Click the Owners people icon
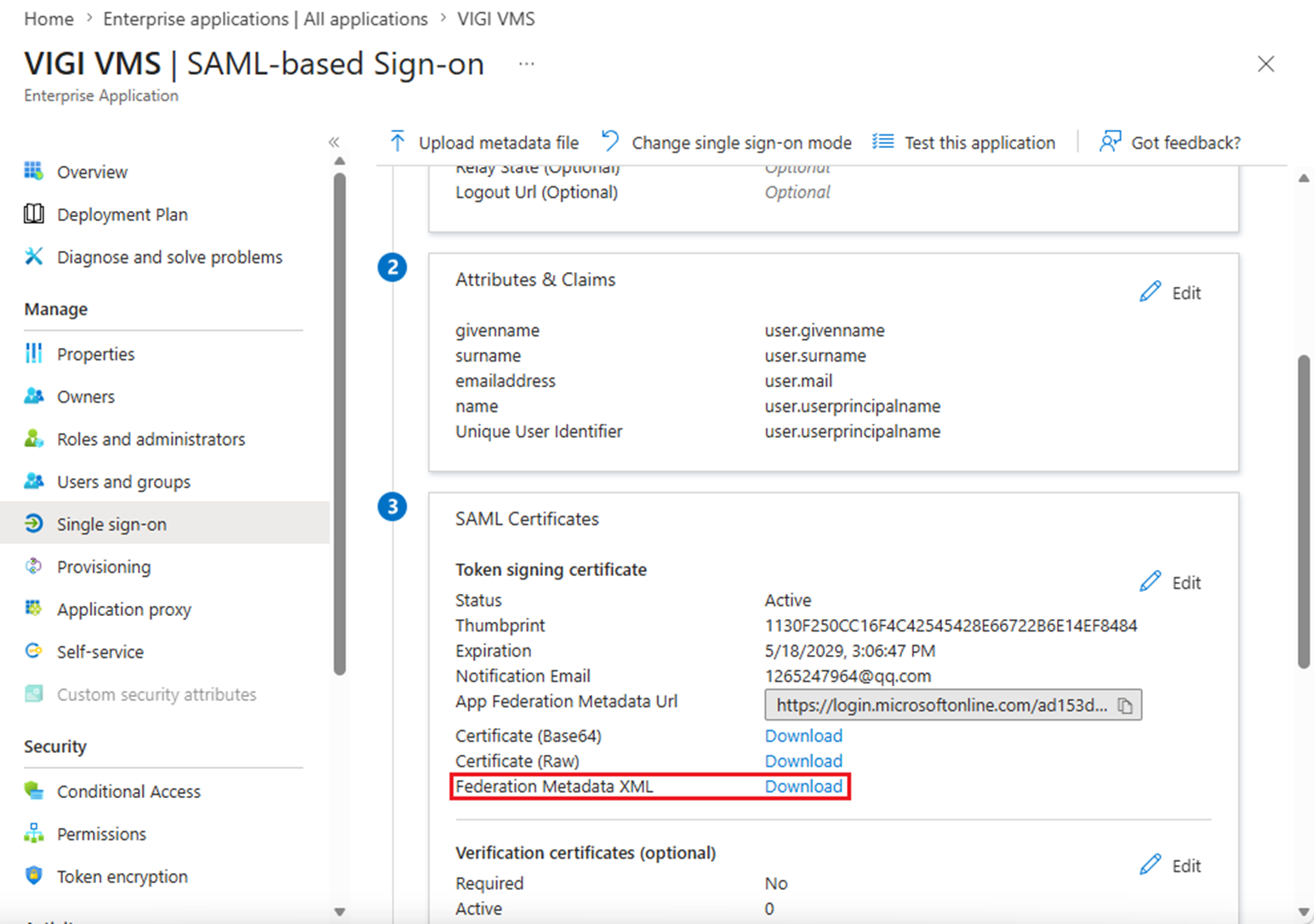This screenshot has width=1314, height=924. coord(34,396)
